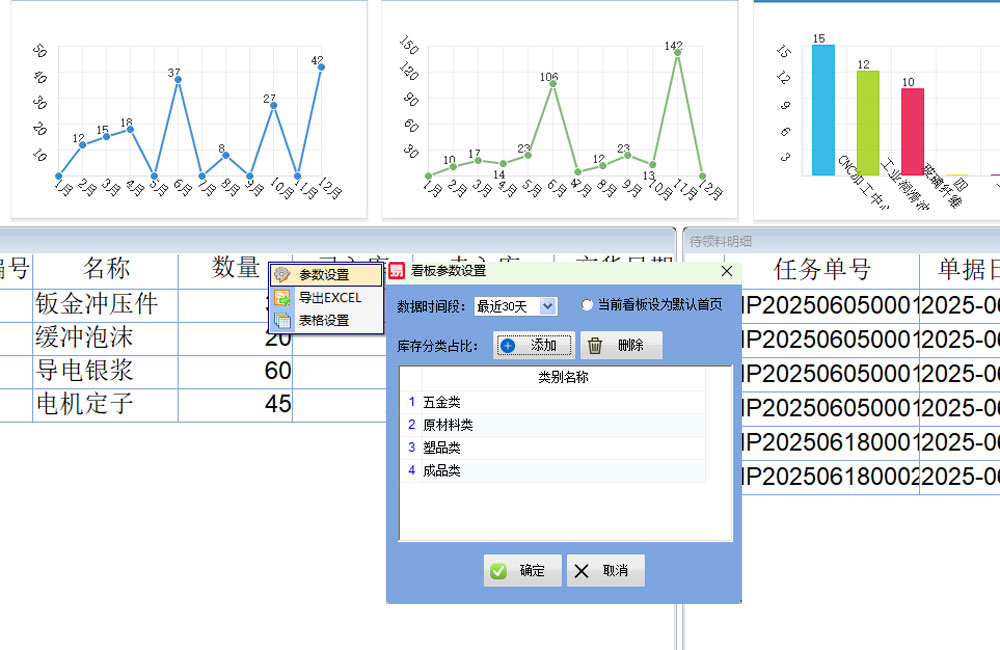Click the 类别名称 column header
This screenshot has height=650, width=1000.
tap(563, 379)
